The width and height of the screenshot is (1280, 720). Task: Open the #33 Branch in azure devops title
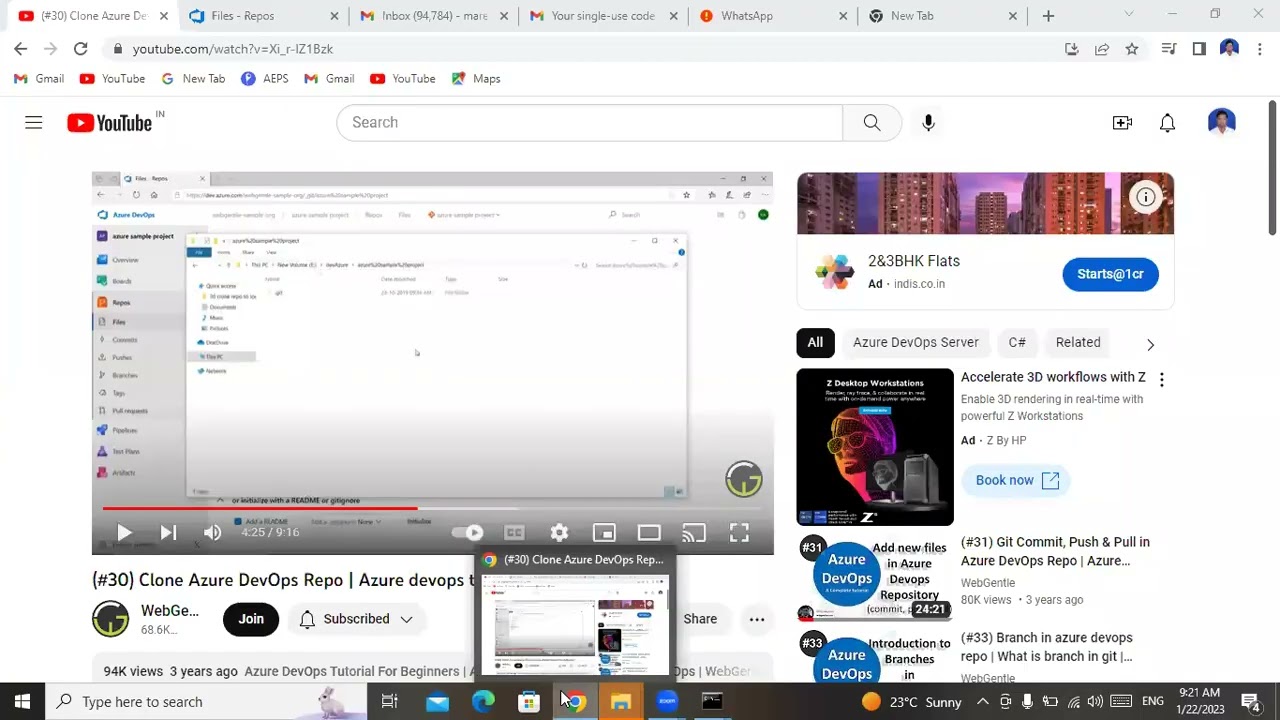coord(1047,647)
